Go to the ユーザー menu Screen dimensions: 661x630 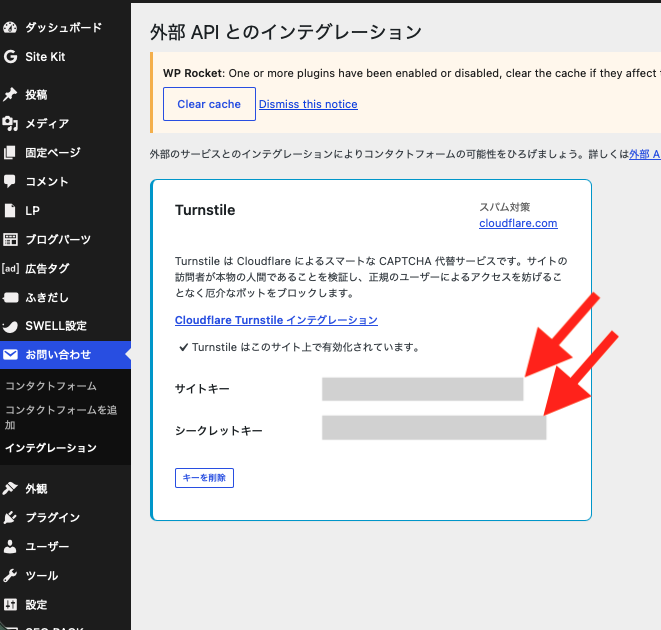pos(47,547)
